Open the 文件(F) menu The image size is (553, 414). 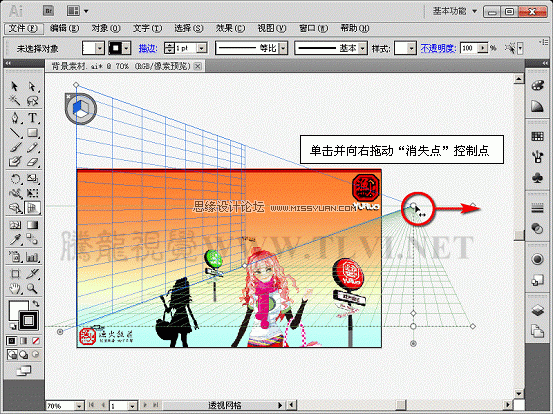pos(23,28)
